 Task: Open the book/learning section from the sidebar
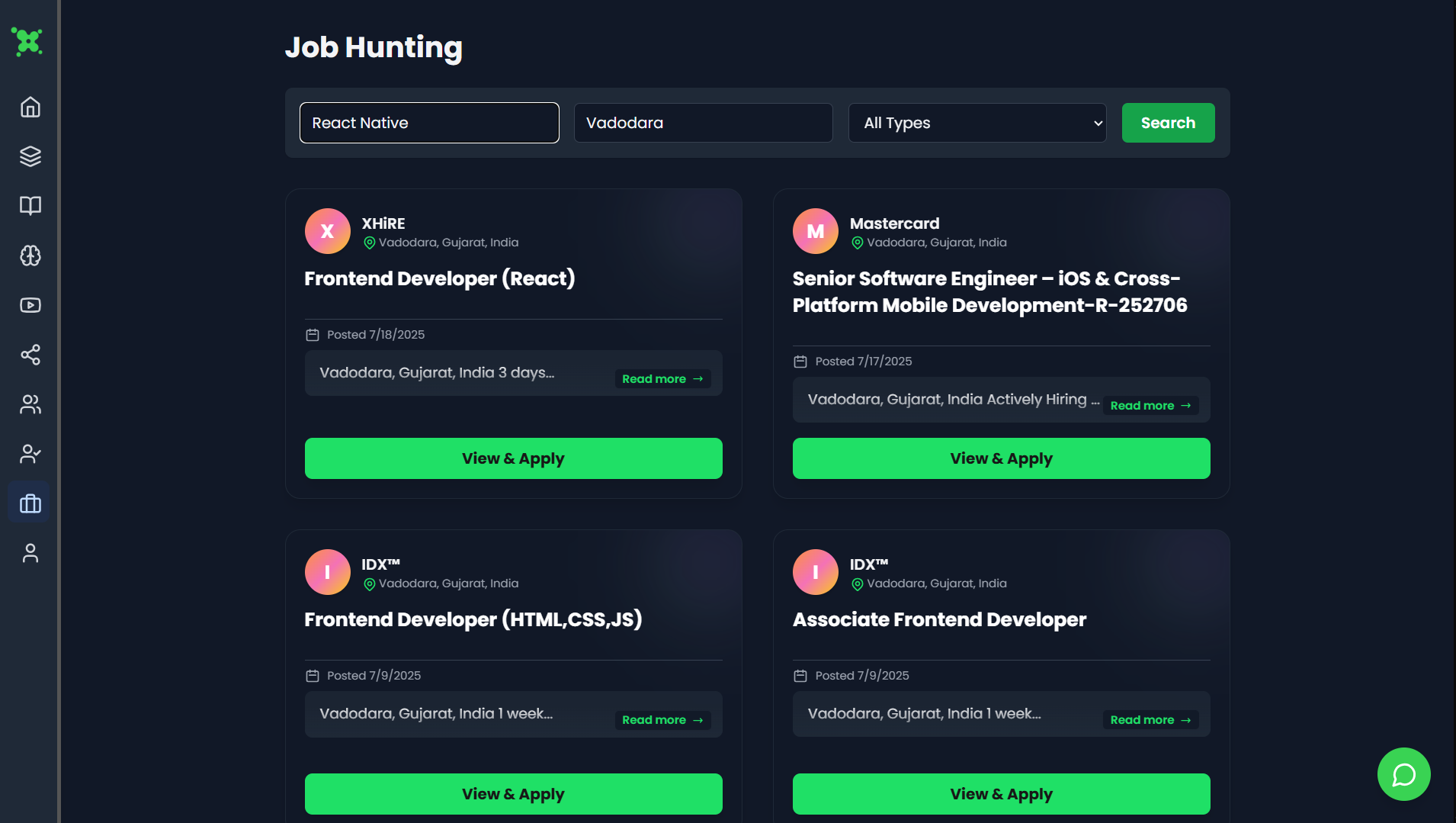pos(29,206)
